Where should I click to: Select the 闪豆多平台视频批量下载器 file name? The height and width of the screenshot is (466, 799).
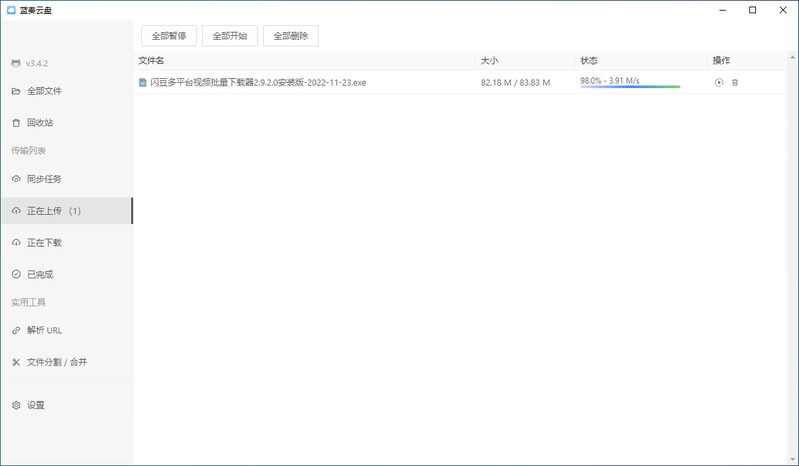point(258,83)
